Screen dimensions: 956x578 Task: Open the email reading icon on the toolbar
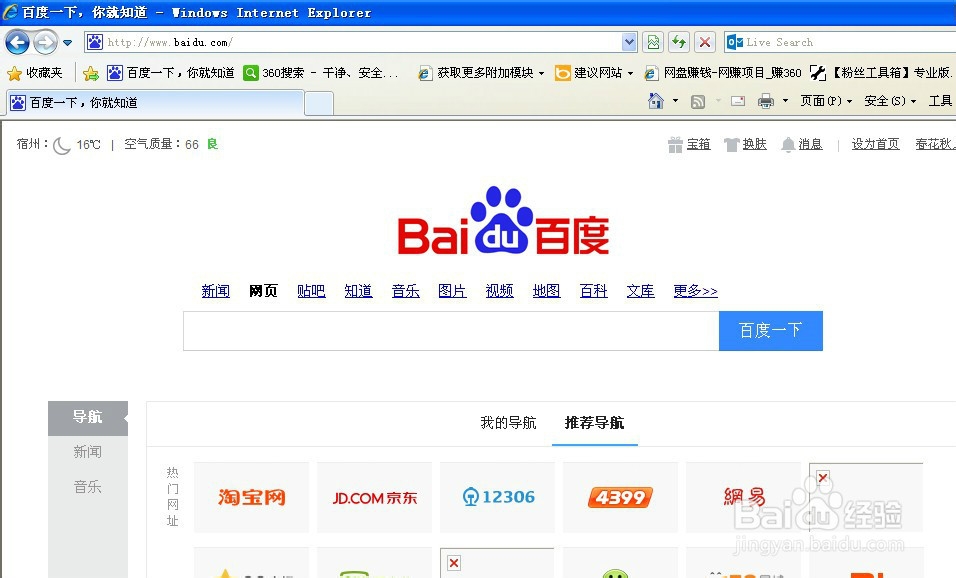point(737,100)
